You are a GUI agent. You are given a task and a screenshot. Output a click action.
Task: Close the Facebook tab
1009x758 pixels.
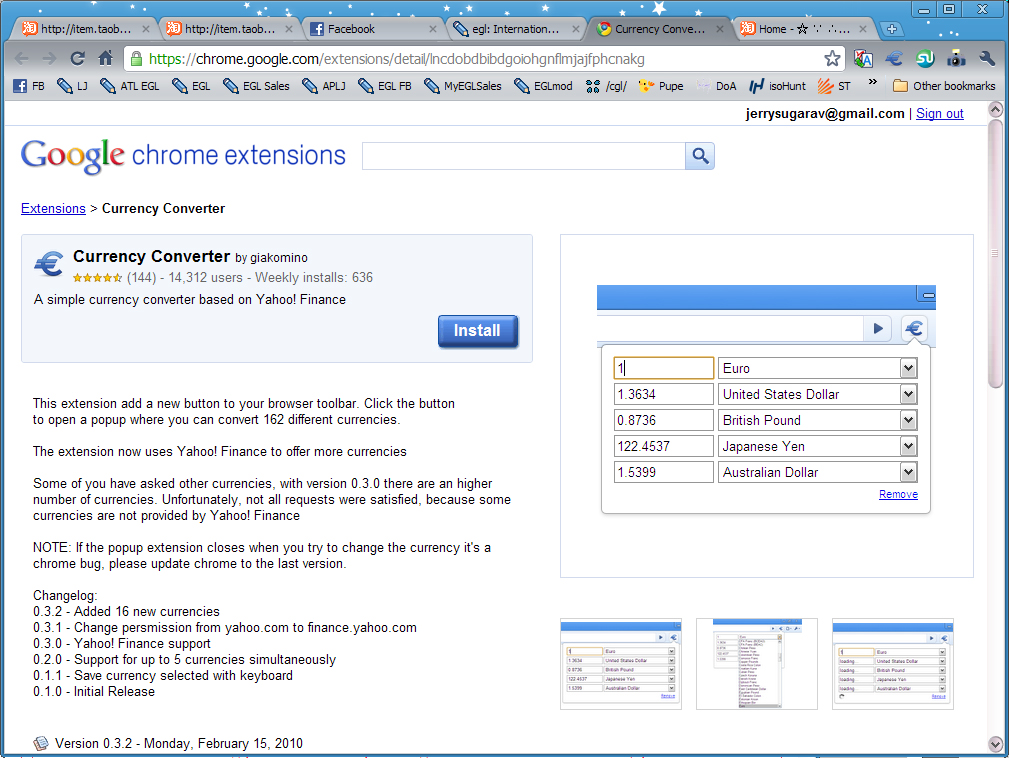pos(432,29)
